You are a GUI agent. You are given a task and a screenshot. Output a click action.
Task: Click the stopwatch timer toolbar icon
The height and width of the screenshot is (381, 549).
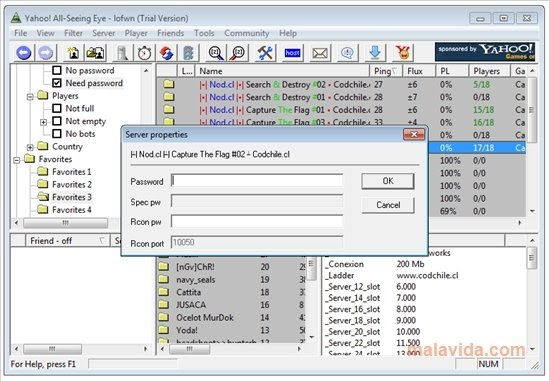144,53
